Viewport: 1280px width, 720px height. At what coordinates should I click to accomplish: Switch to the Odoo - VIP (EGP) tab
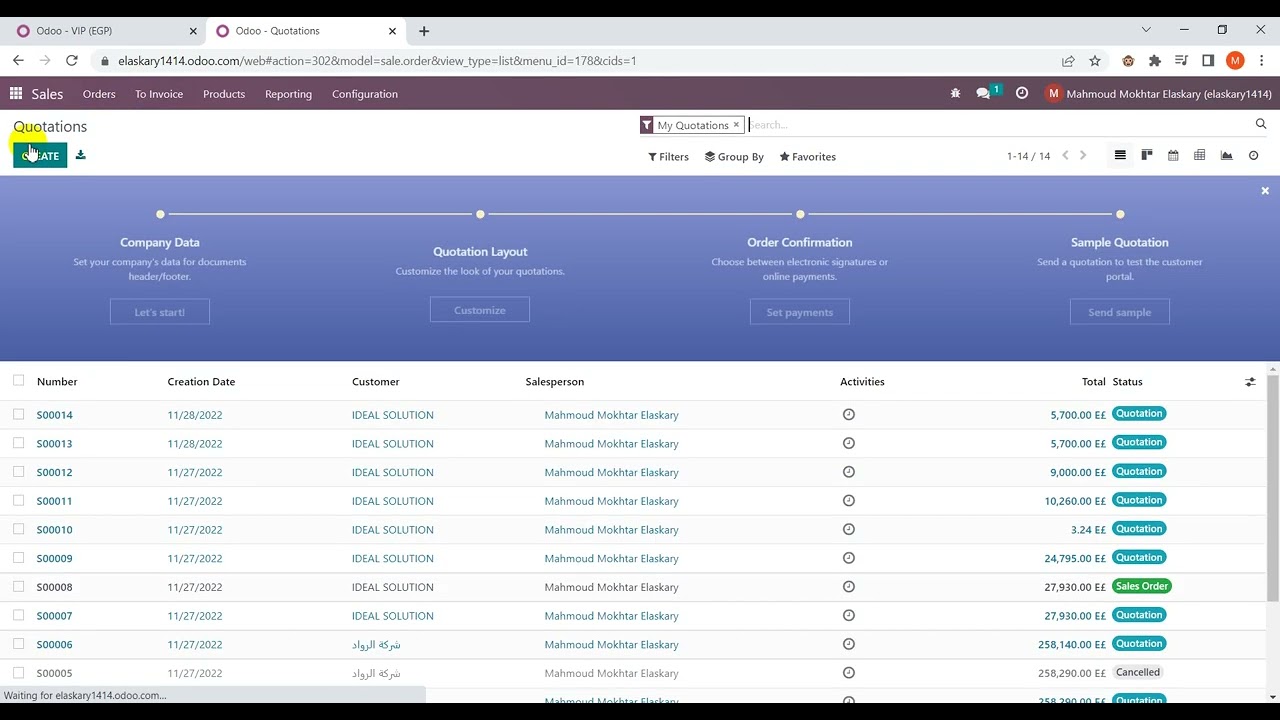pyautogui.click(x=104, y=31)
